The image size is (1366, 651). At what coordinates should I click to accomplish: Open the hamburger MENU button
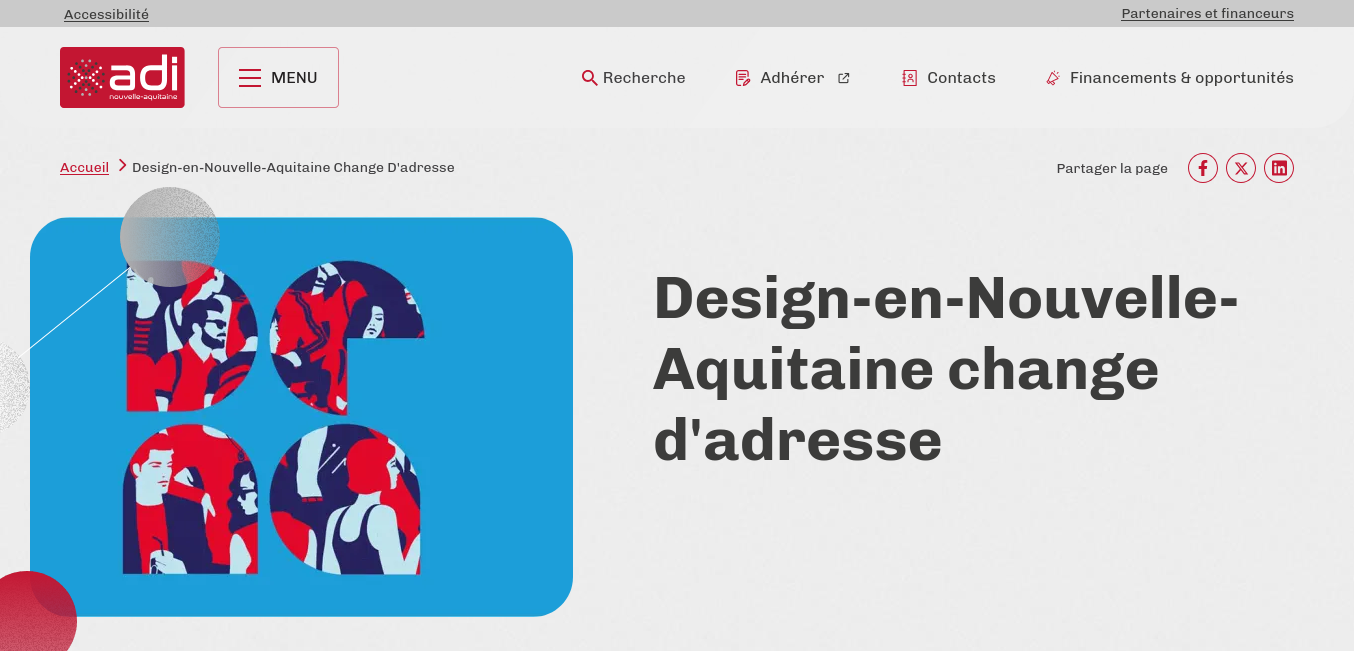[278, 78]
